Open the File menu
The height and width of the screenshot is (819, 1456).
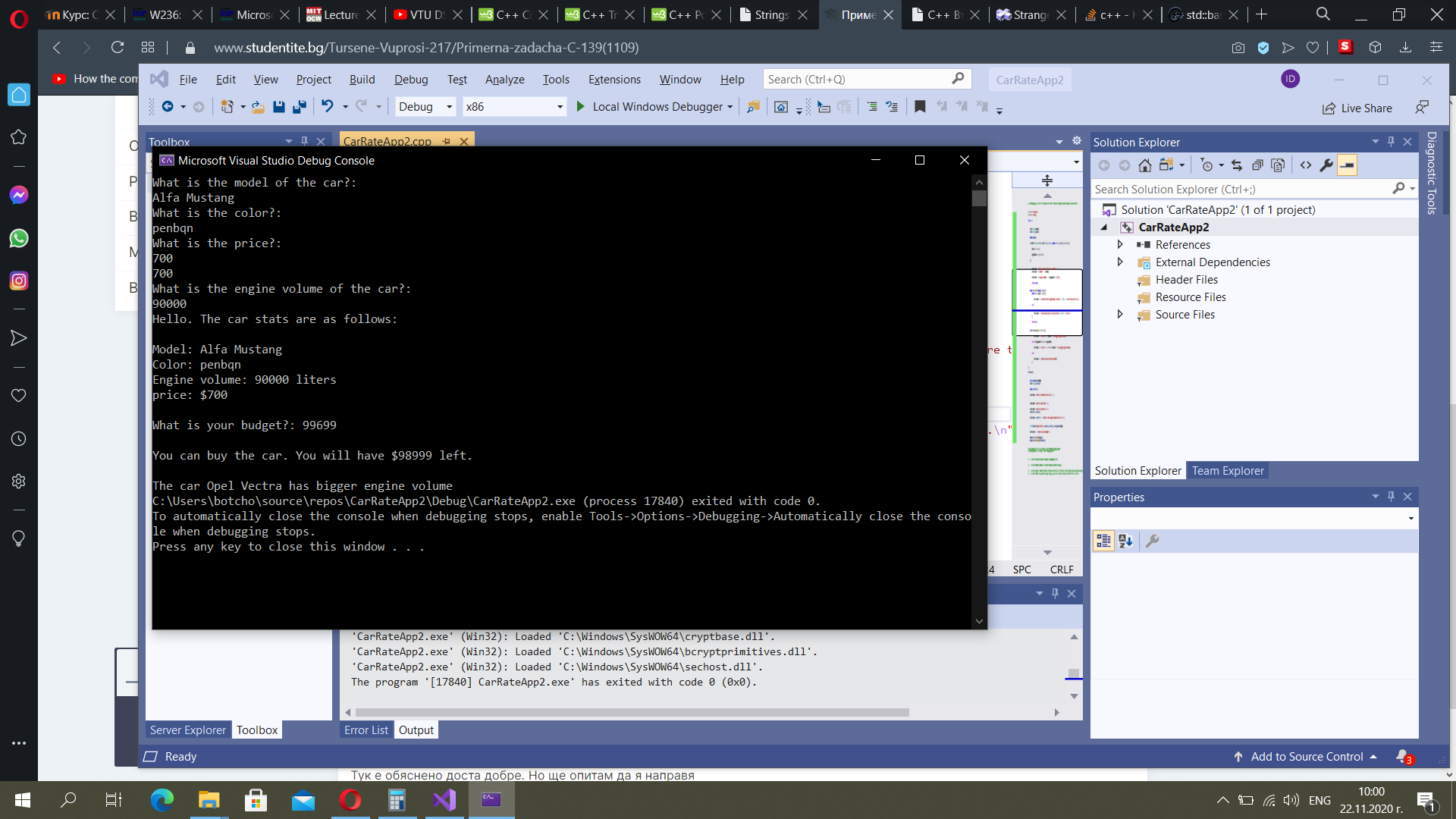tap(188, 79)
